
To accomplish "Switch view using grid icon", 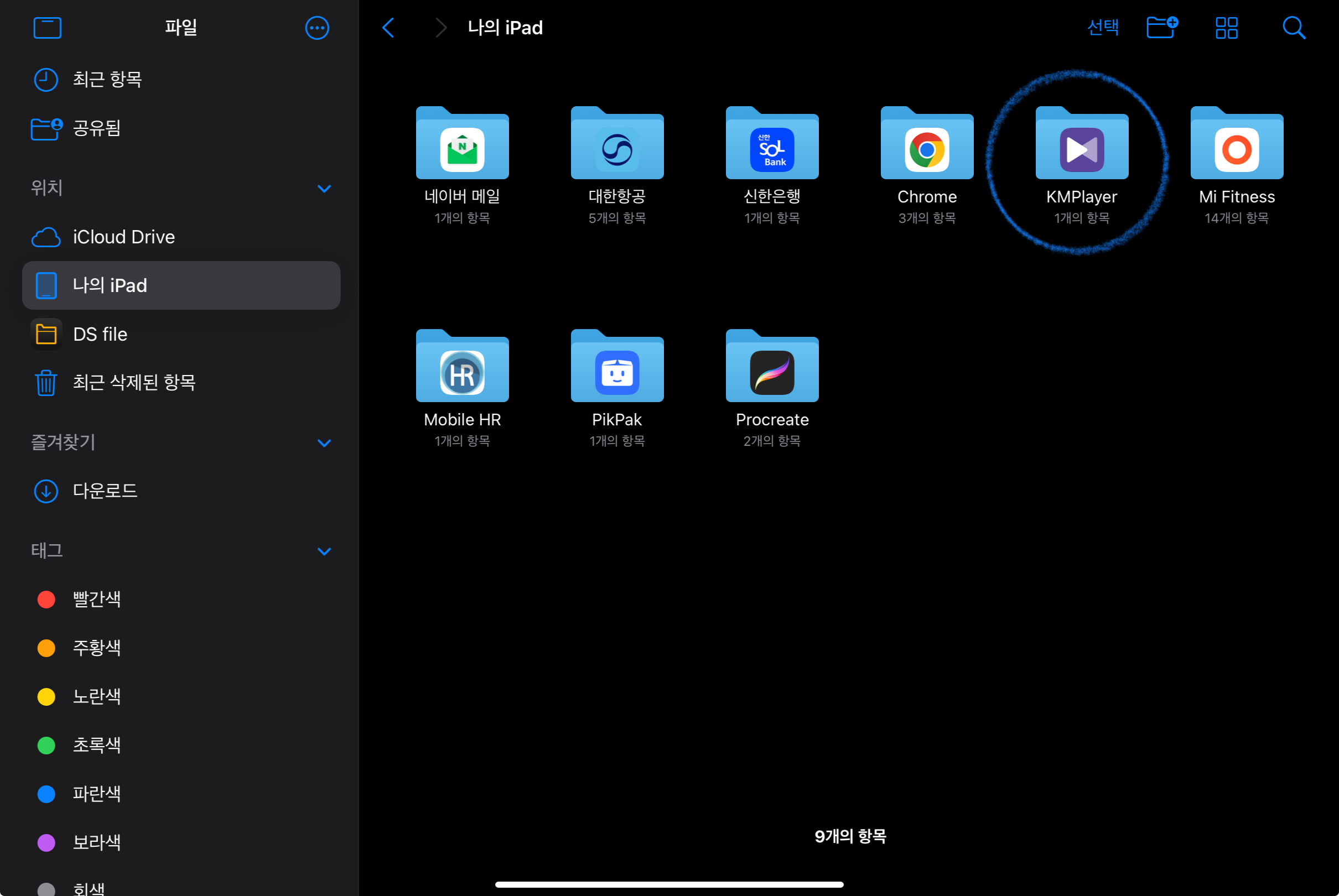I will pyautogui.click(x=1227, y=28).
